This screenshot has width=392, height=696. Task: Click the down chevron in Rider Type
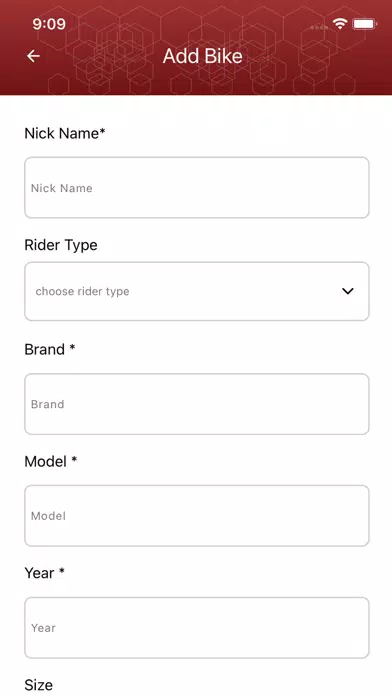click(348, 291)
